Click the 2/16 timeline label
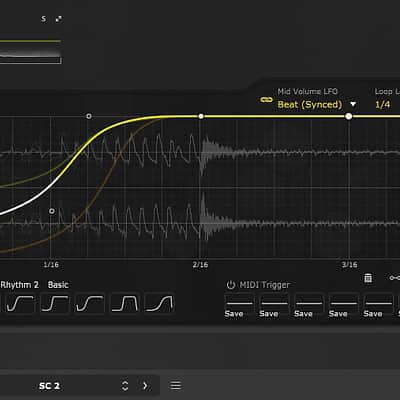400x400 pixels. click(x=200, y=265)
